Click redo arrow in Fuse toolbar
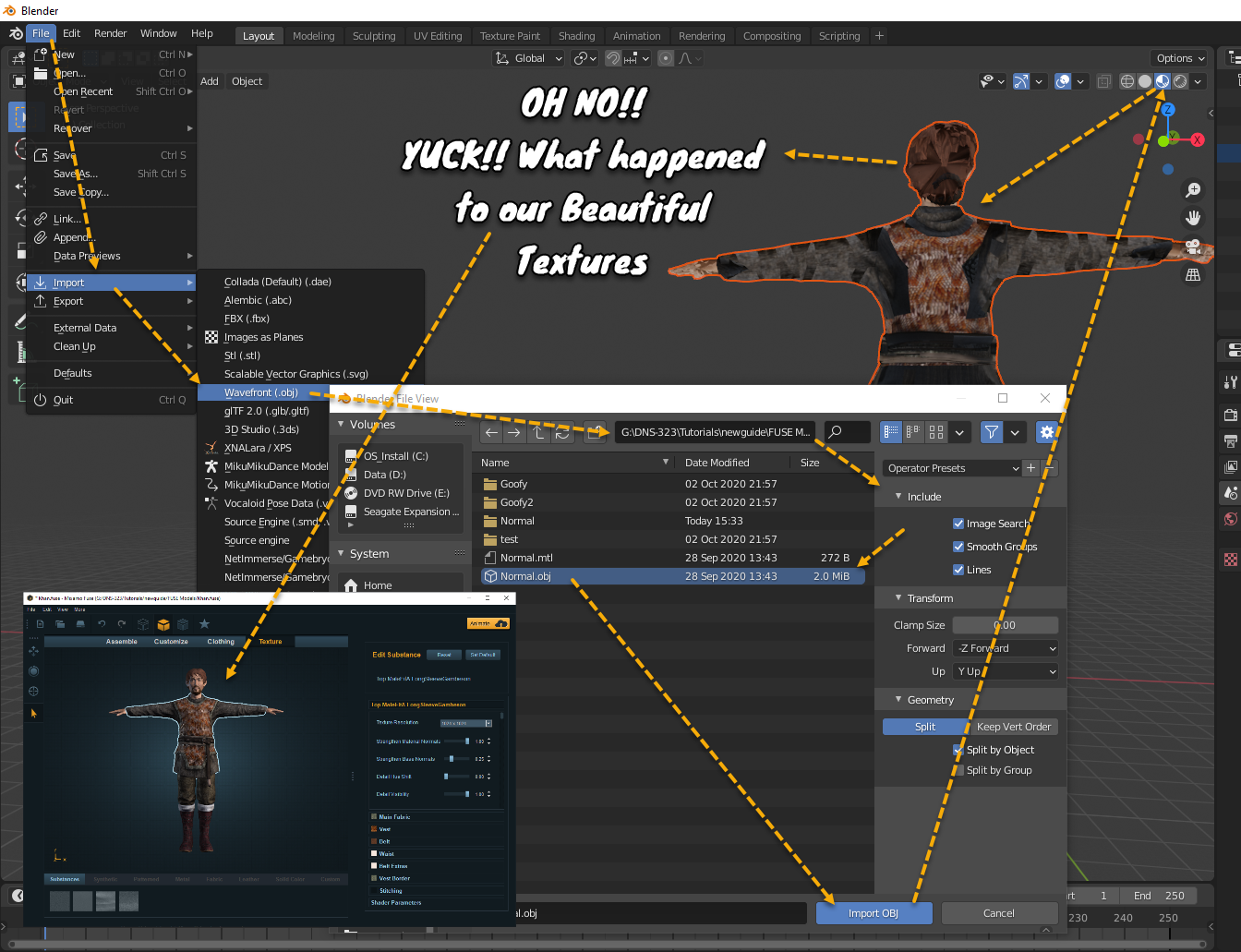 pos(121,624)
